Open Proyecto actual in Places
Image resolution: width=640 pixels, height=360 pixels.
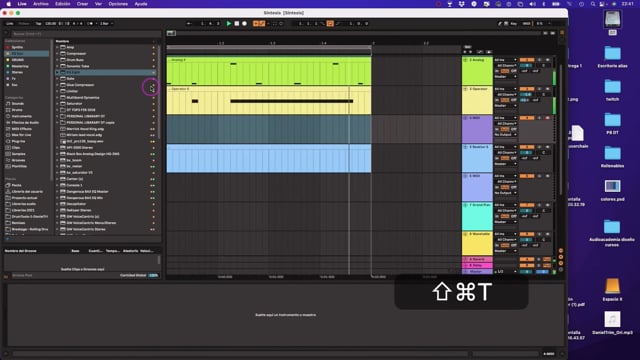tap(24, 198)
